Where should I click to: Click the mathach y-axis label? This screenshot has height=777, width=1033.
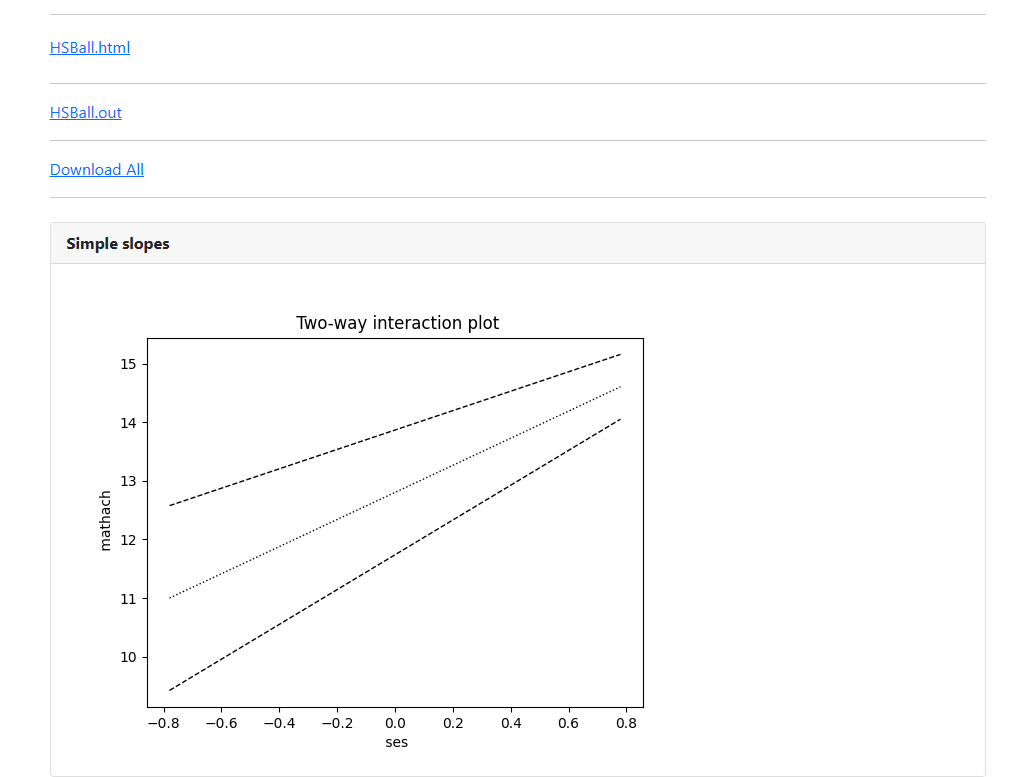106,520
